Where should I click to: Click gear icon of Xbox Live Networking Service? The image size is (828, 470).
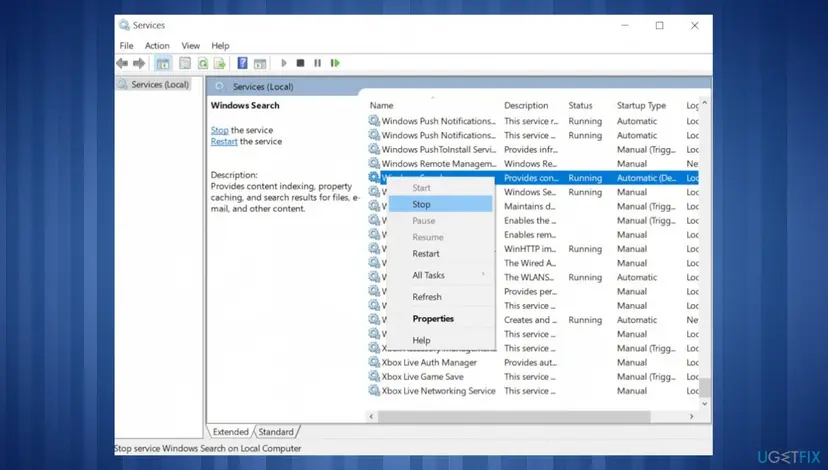click(x=374, y=391)
